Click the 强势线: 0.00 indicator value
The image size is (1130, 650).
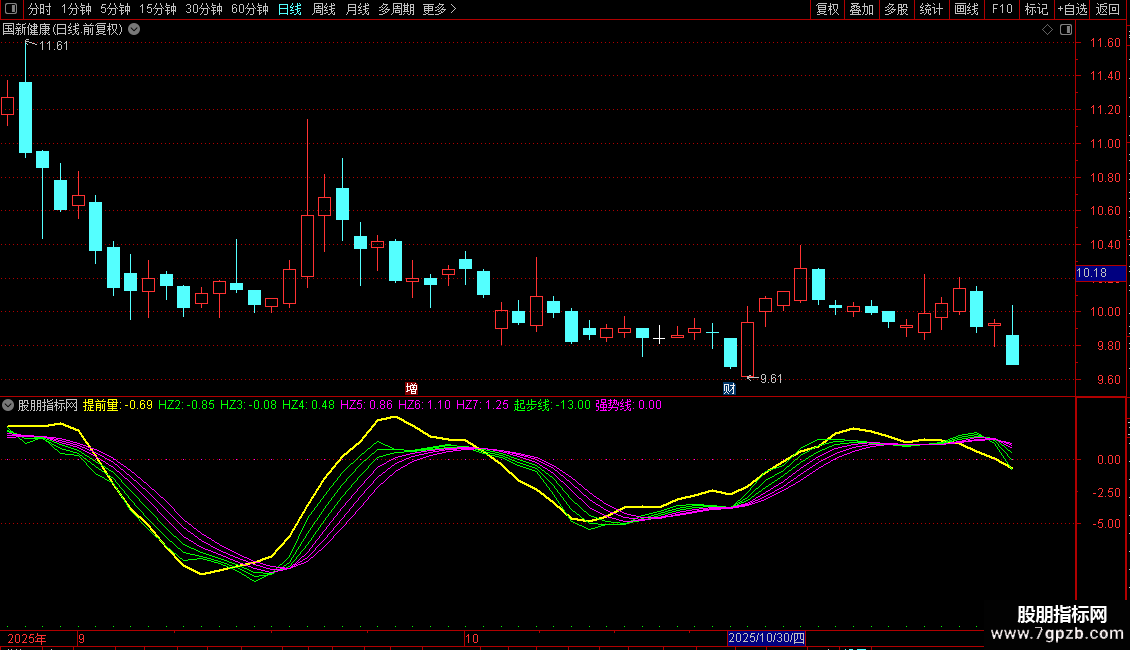pyautogui.click(x=628, y=405)
